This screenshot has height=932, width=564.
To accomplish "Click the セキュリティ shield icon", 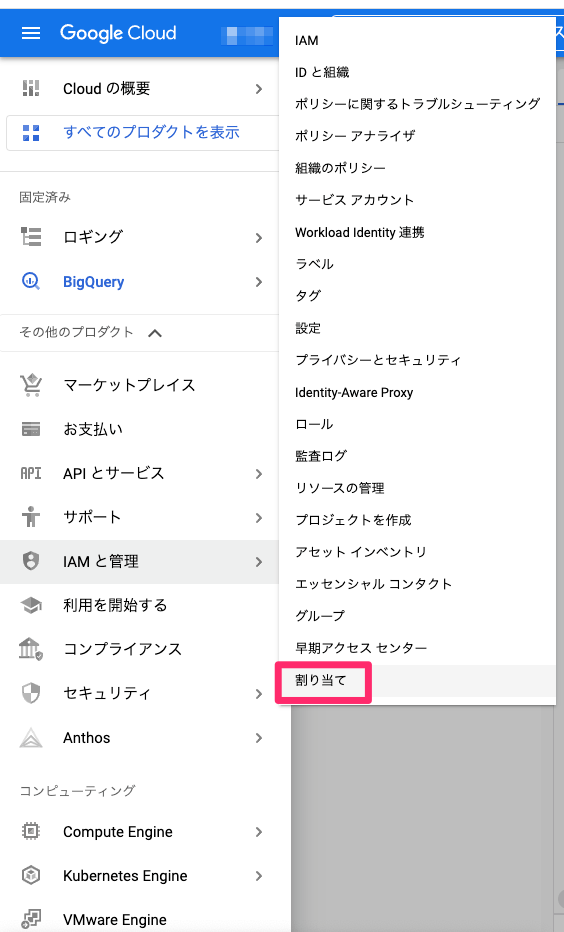I will point(31,693).
